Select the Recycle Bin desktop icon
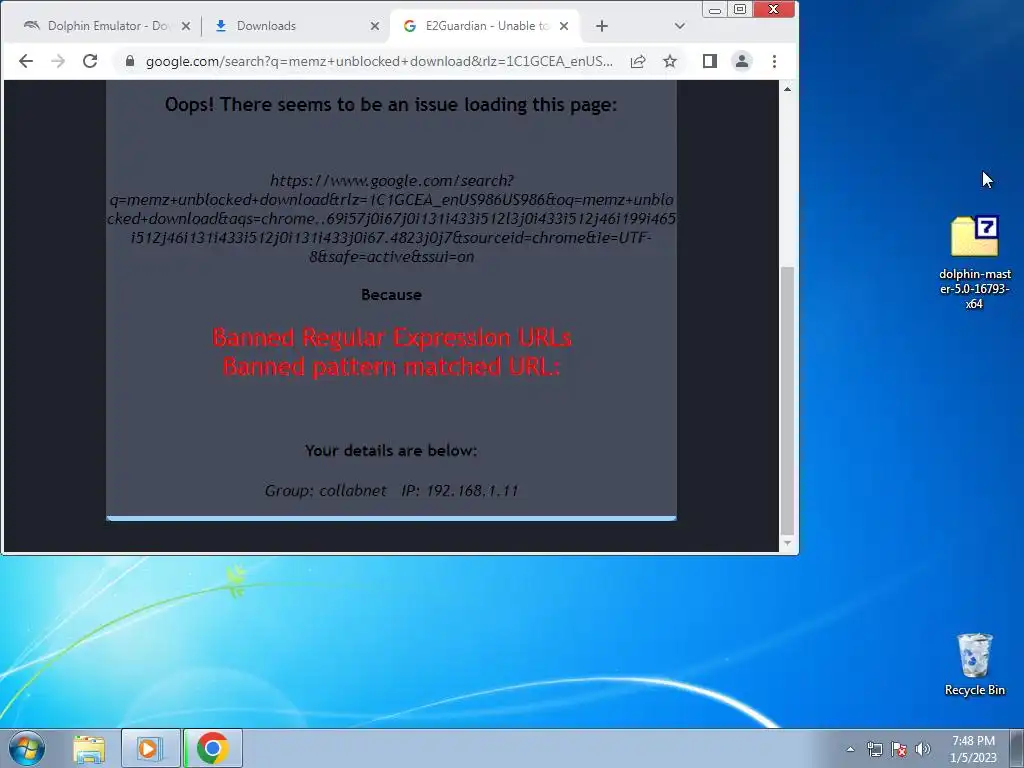1024x768 pixels. tap(974, 664)
